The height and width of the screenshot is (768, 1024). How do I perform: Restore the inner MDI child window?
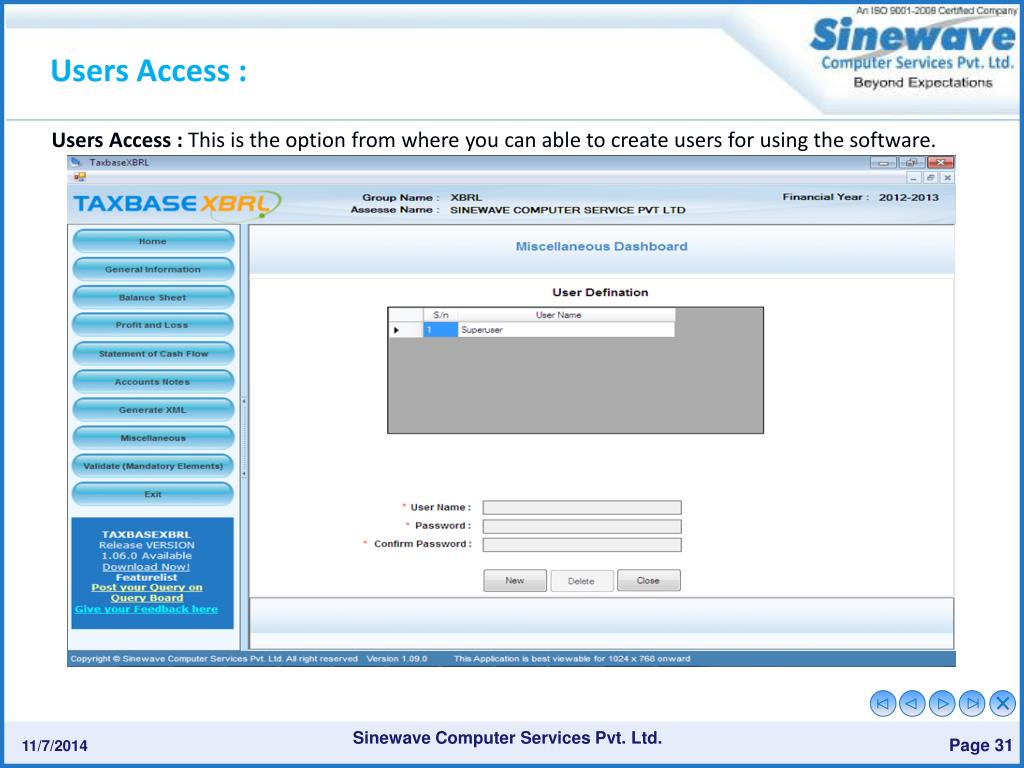pos(931,178)
